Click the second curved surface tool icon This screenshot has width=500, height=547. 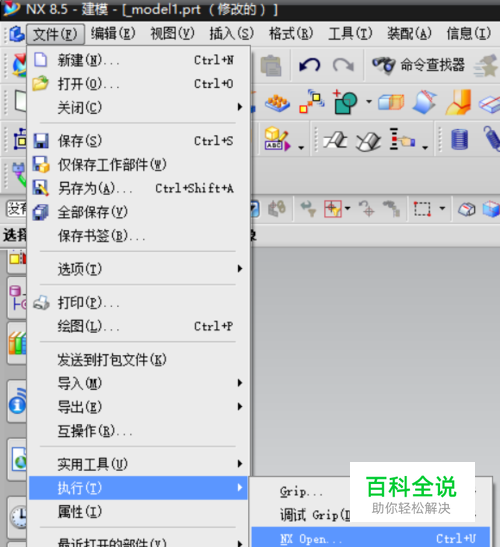(368, 141)
